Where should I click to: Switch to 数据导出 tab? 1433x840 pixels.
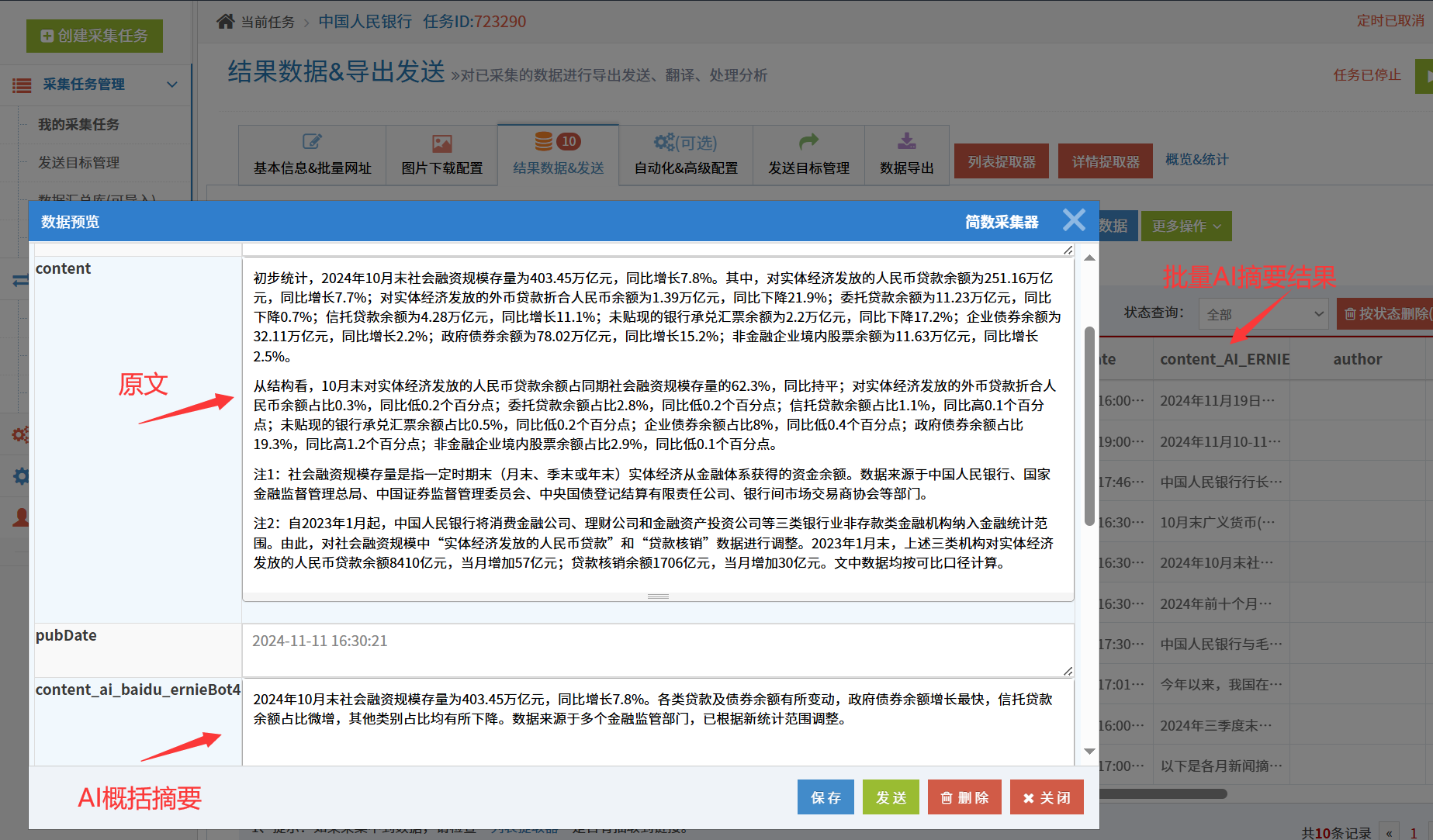(x=906, y=155)
